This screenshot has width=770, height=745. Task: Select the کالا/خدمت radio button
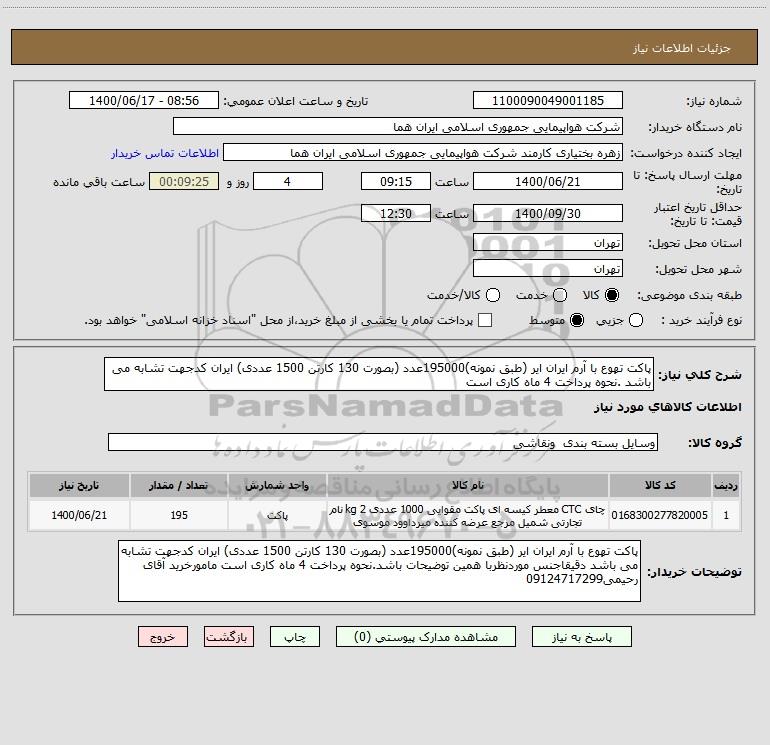click(x=493, y=295)
